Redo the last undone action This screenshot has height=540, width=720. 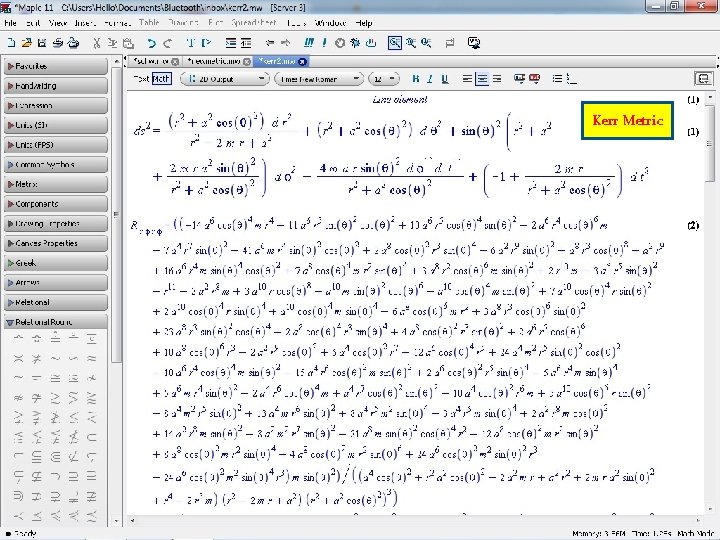[168, 43]
